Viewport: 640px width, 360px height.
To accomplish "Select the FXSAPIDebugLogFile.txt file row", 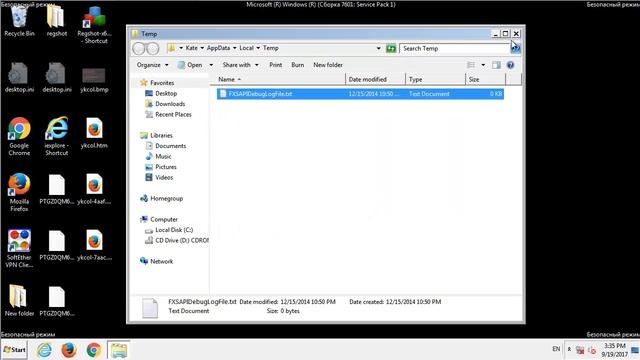I will (x=360, y=94).
